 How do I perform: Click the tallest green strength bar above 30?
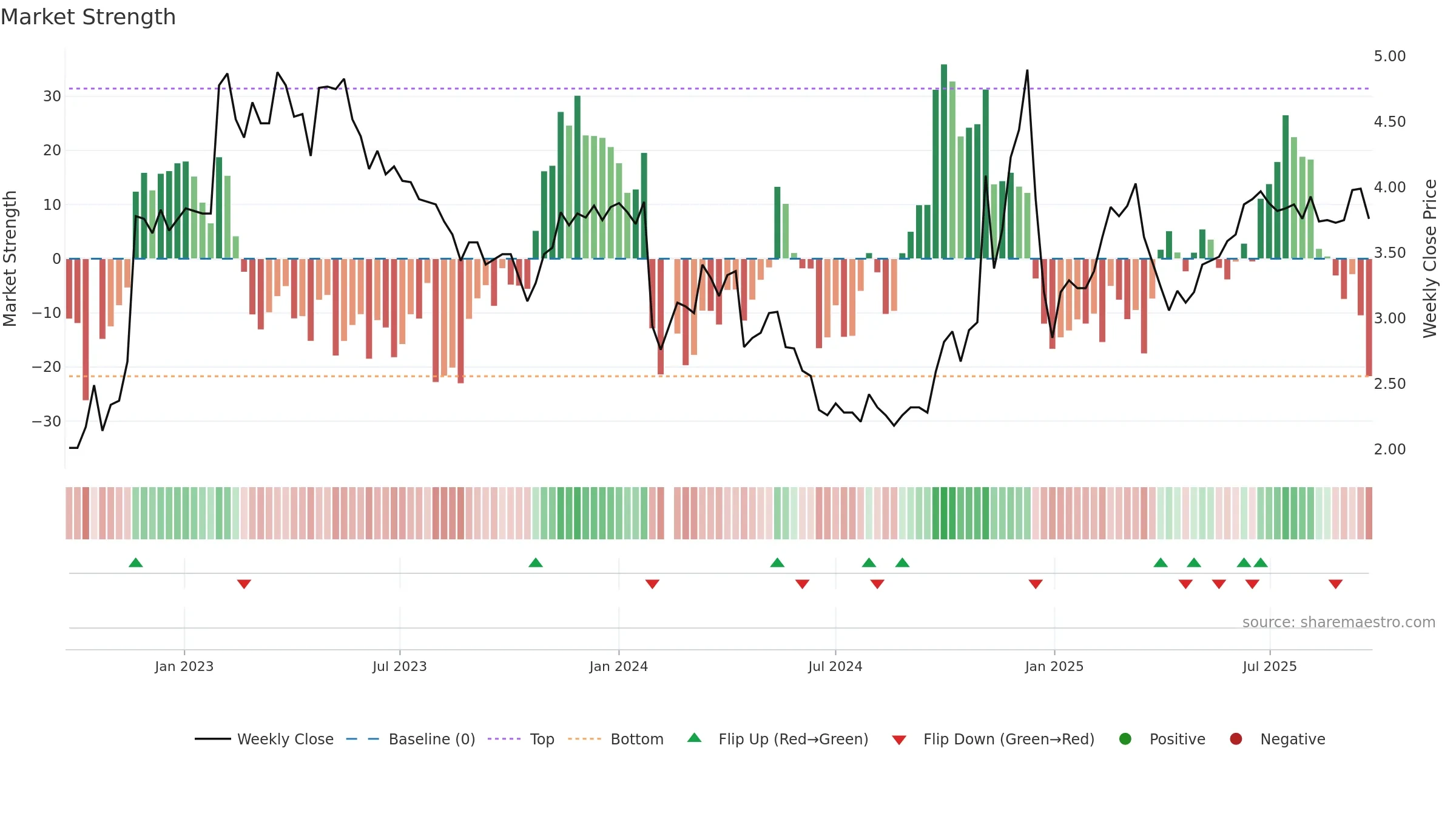coord(944,161)
